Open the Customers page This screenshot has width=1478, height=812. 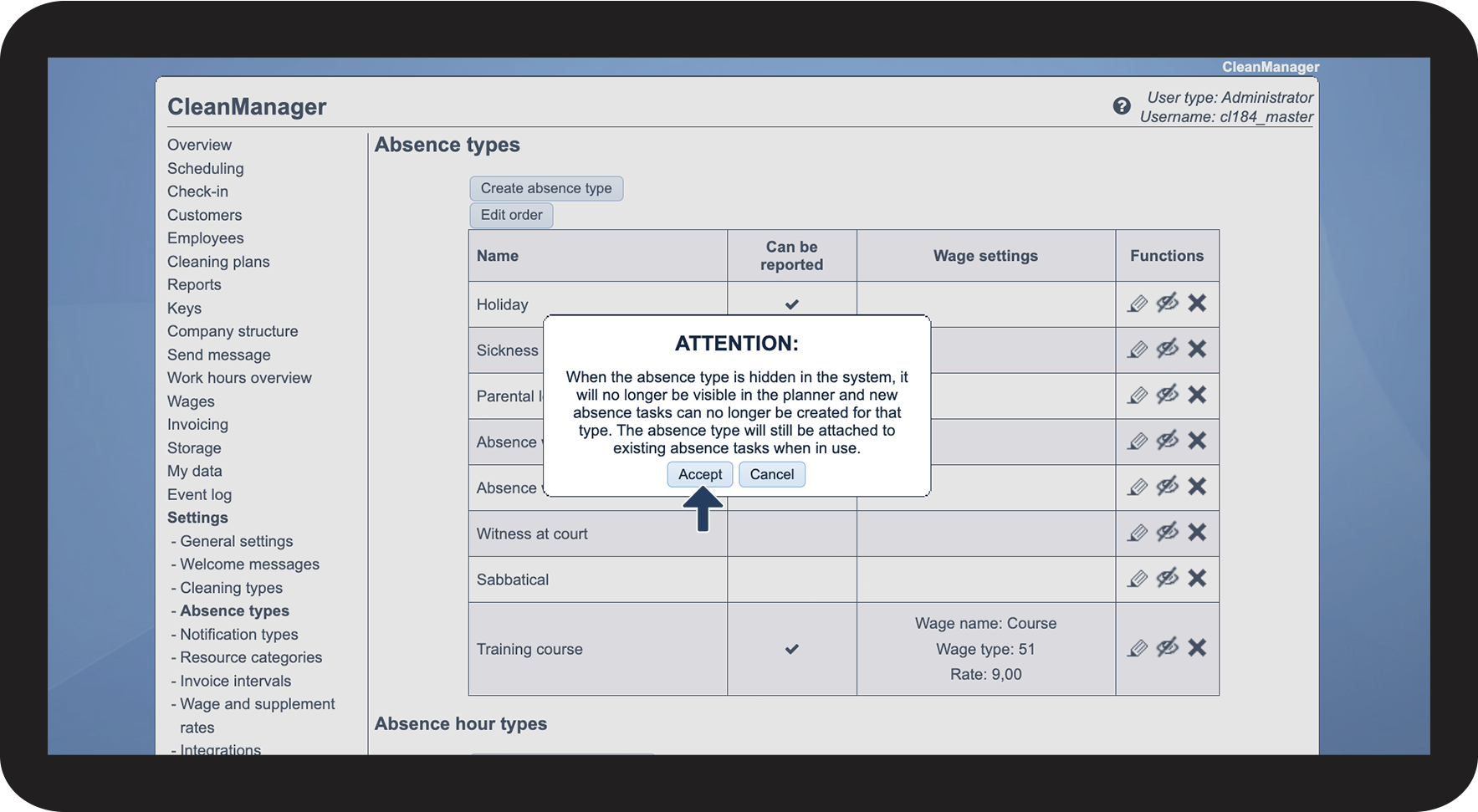tap(204, 215)
